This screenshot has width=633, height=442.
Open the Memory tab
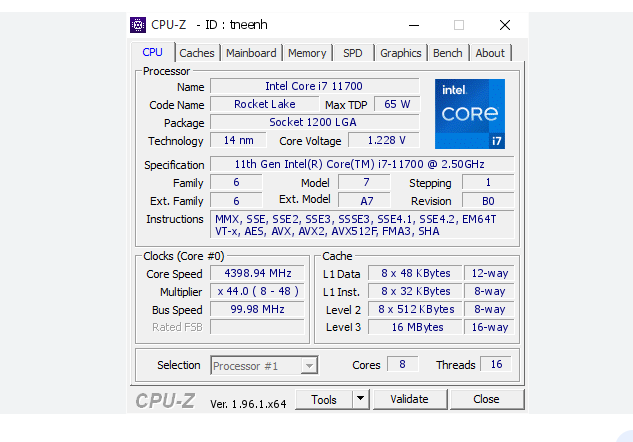click(x=307, y=53)
